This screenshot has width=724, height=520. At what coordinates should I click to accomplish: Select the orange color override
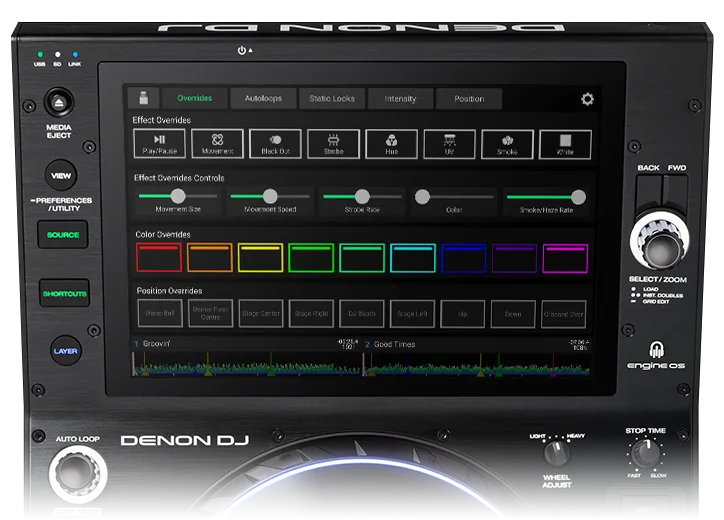[210, 257]
